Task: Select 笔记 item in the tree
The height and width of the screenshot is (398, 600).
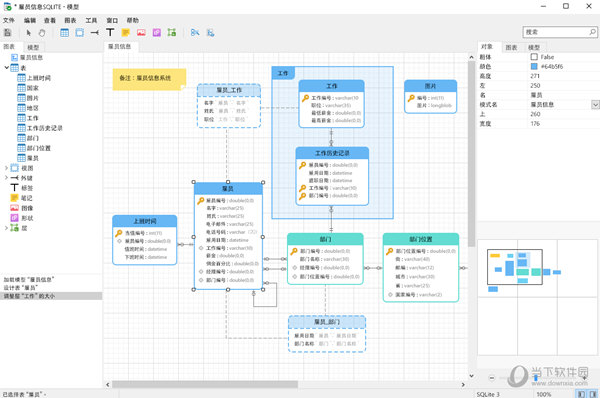Action: 26,198
